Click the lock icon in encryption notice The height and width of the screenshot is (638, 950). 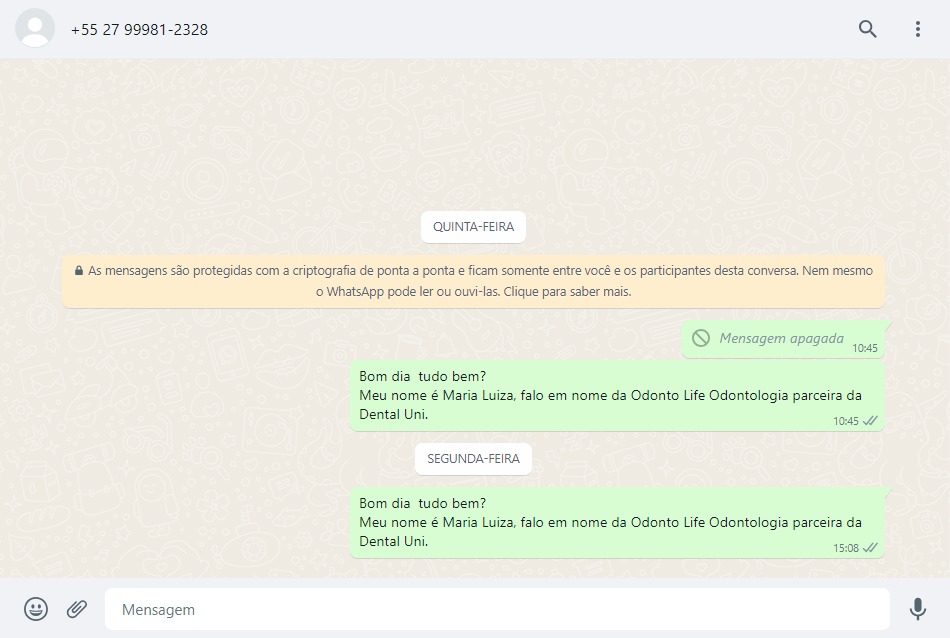[x=79, y=271]
